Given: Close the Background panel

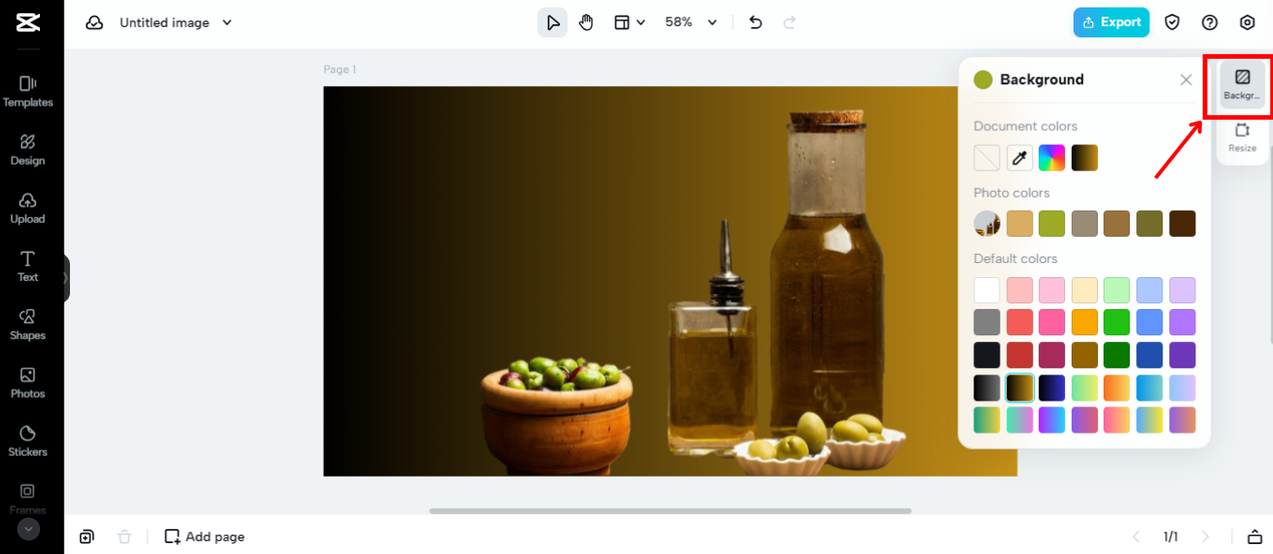Looking at the screenshot, I should tap(1186, 80).
